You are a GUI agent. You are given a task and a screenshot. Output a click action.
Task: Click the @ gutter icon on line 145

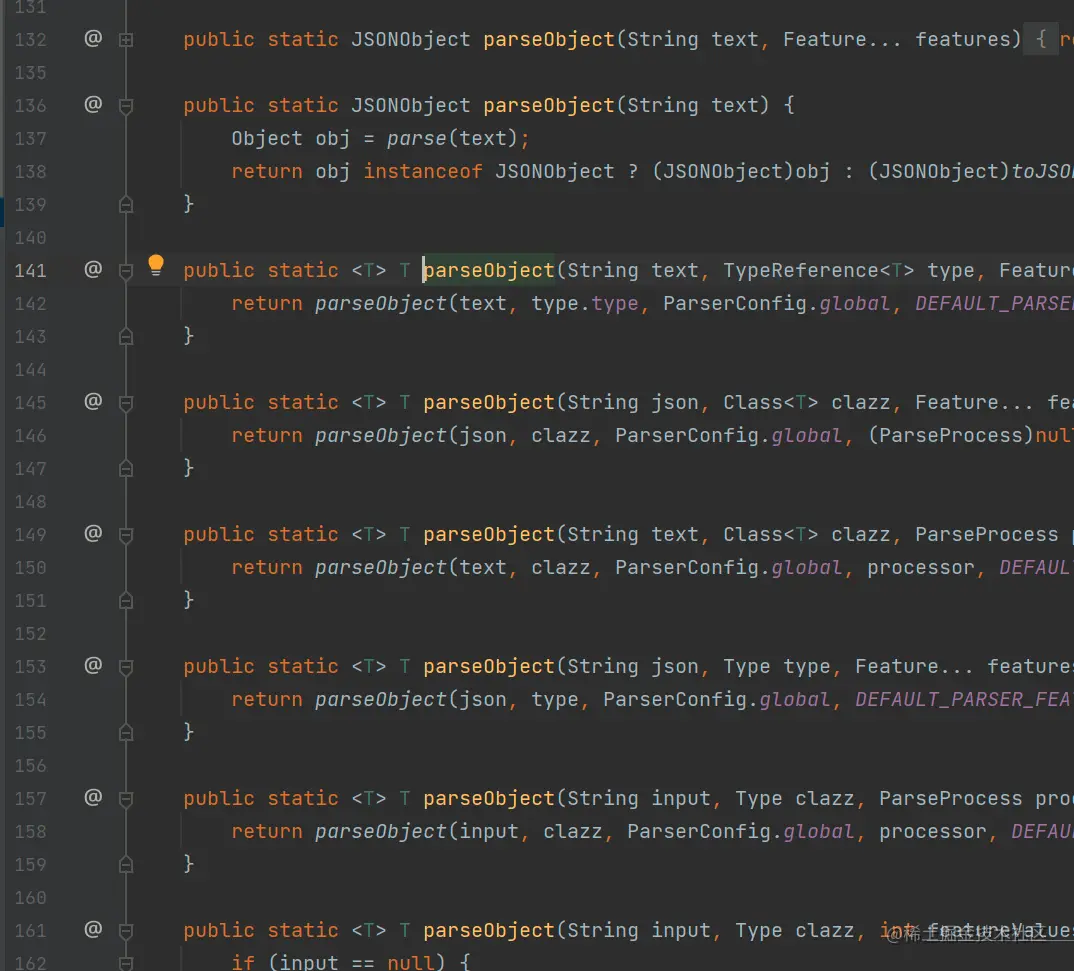tap(93, 401)
